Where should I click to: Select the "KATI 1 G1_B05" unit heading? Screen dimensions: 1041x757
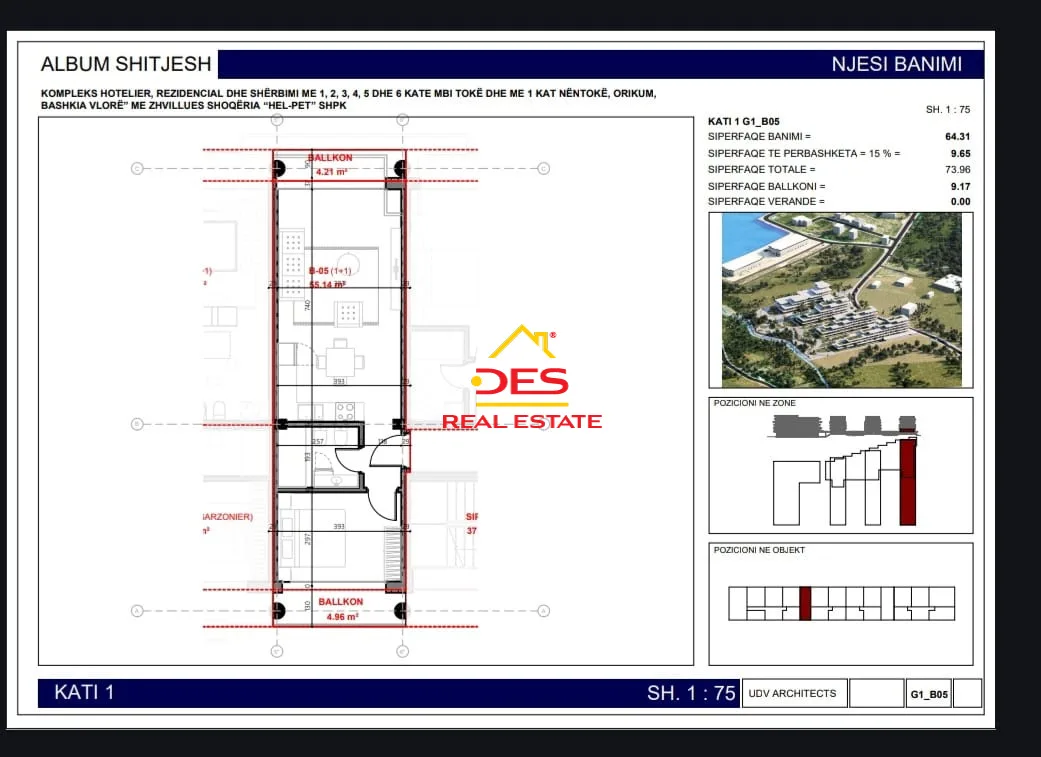click(744, 122)
